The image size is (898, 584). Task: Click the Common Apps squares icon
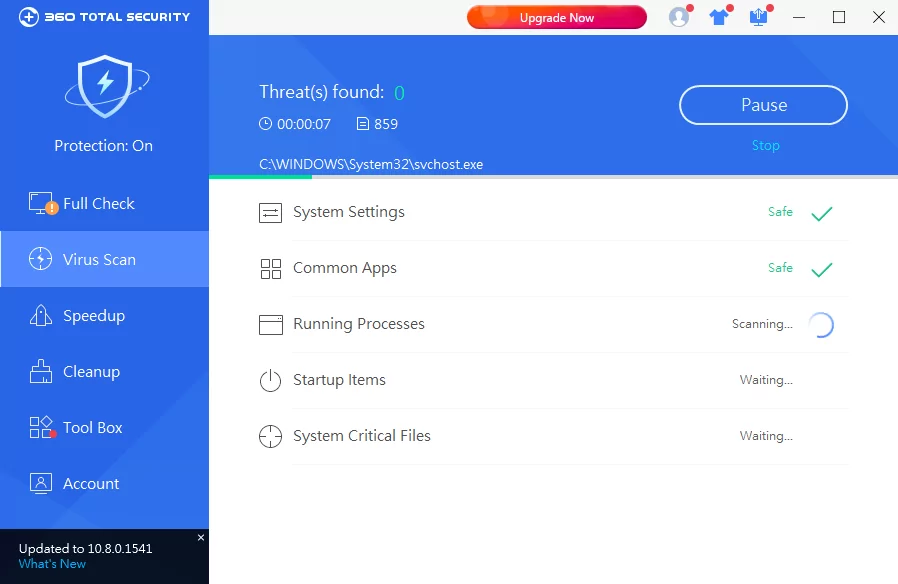pos(270,269)
